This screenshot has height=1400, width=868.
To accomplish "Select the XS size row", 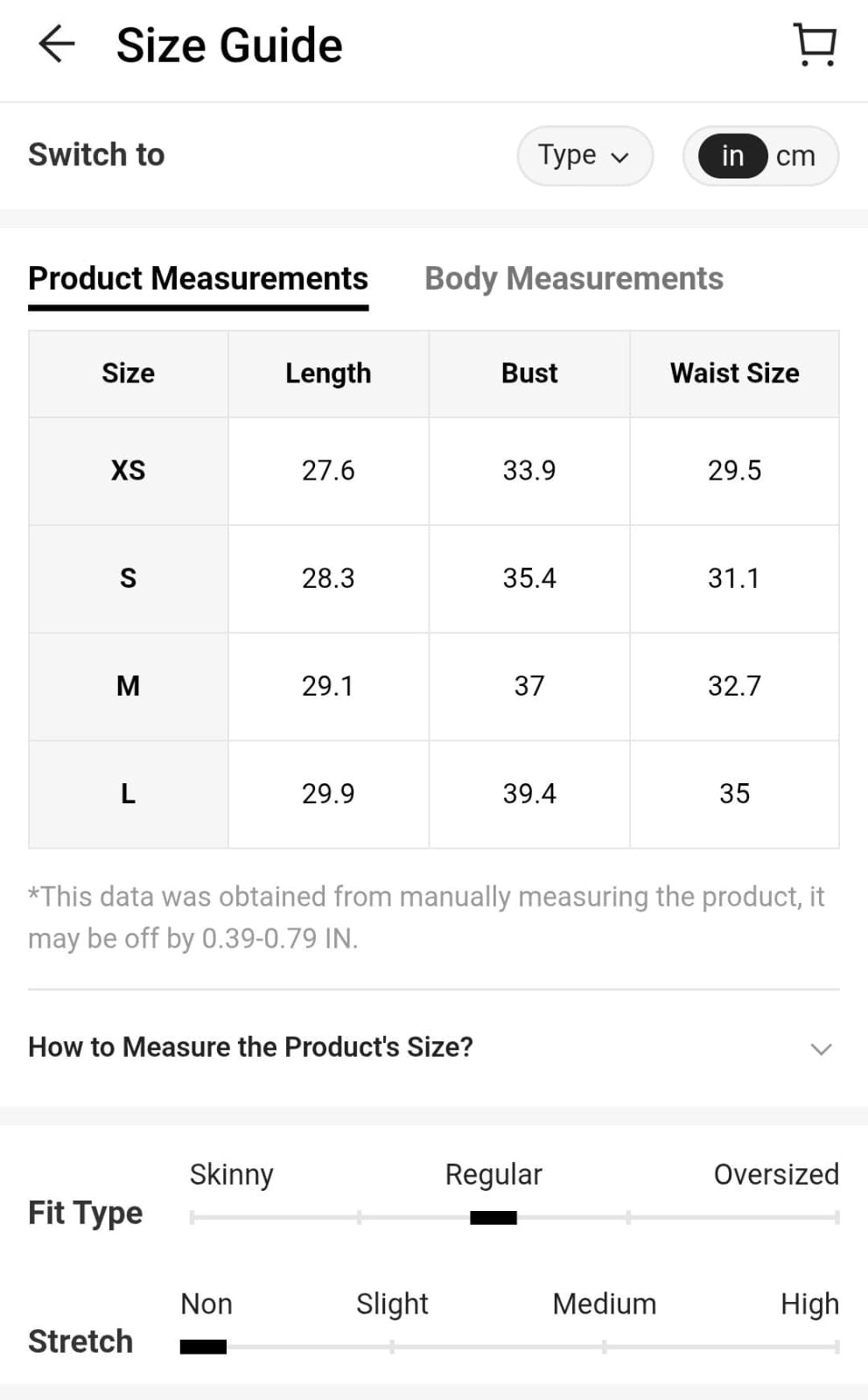I will coord(128,471).
